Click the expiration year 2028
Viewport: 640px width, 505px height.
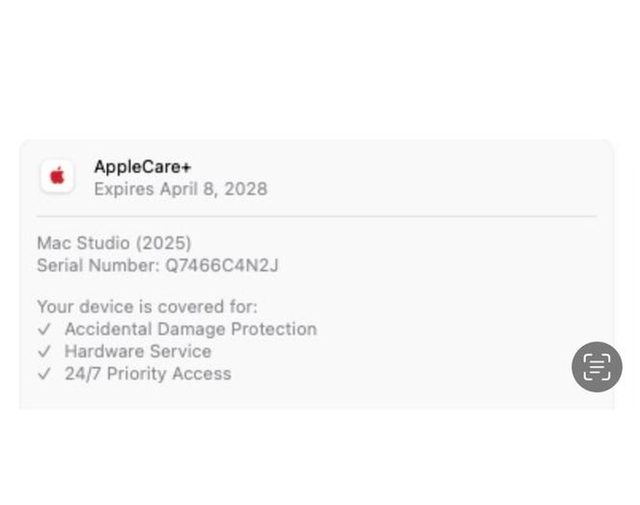click(x=246, y=188)
